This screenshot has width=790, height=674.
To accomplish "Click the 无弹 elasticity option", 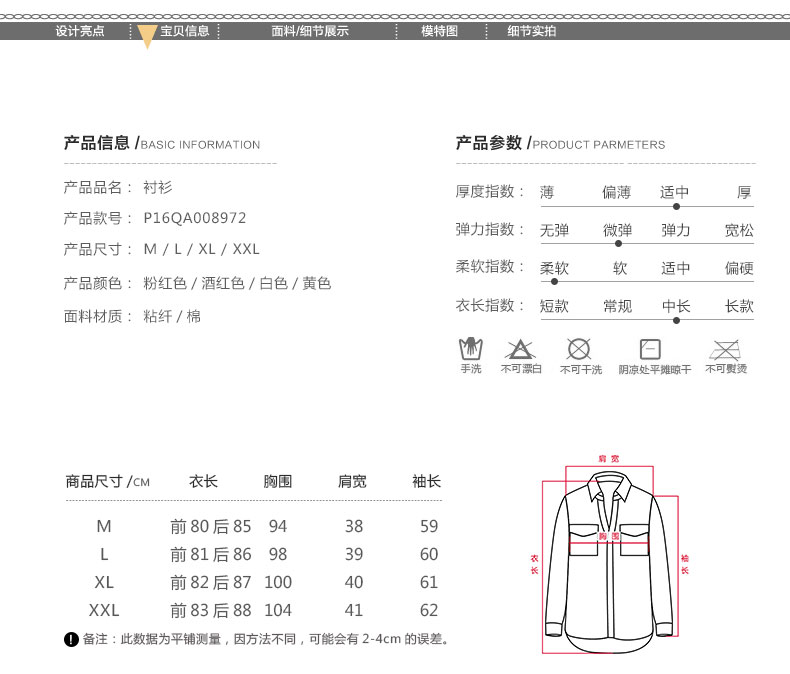I will pos(554,230).
